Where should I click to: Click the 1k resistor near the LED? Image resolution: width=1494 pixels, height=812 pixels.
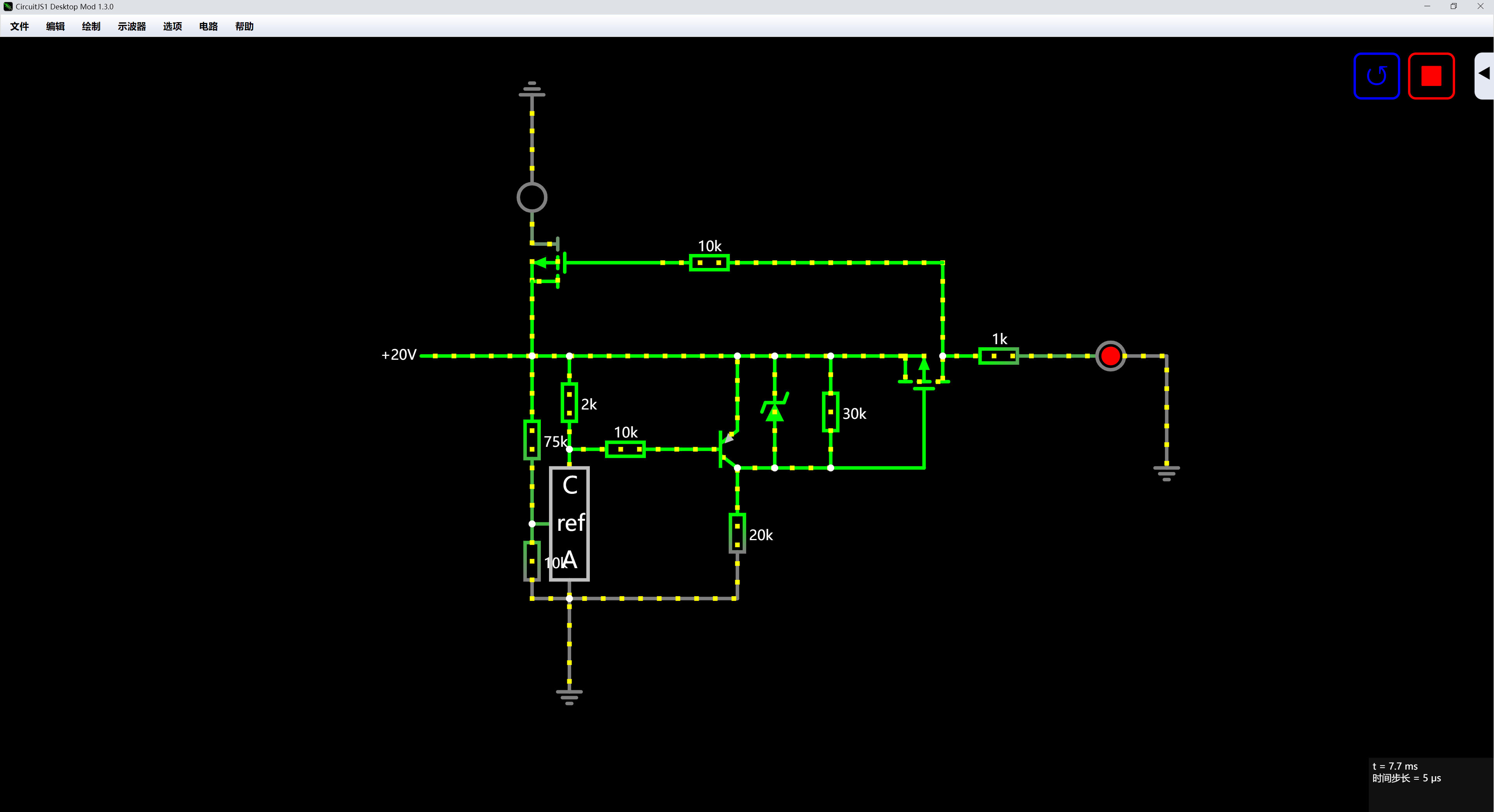click(x=998, y=356)
